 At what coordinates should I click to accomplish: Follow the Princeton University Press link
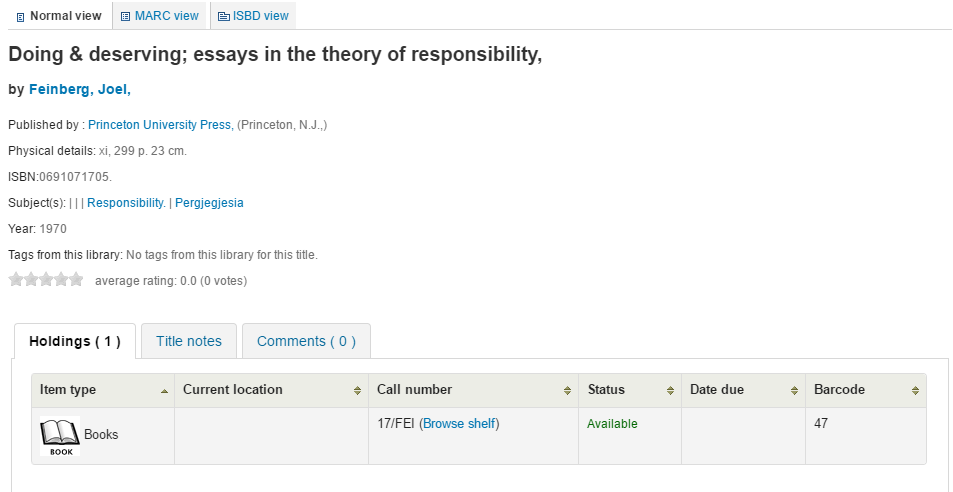[160, 125]
